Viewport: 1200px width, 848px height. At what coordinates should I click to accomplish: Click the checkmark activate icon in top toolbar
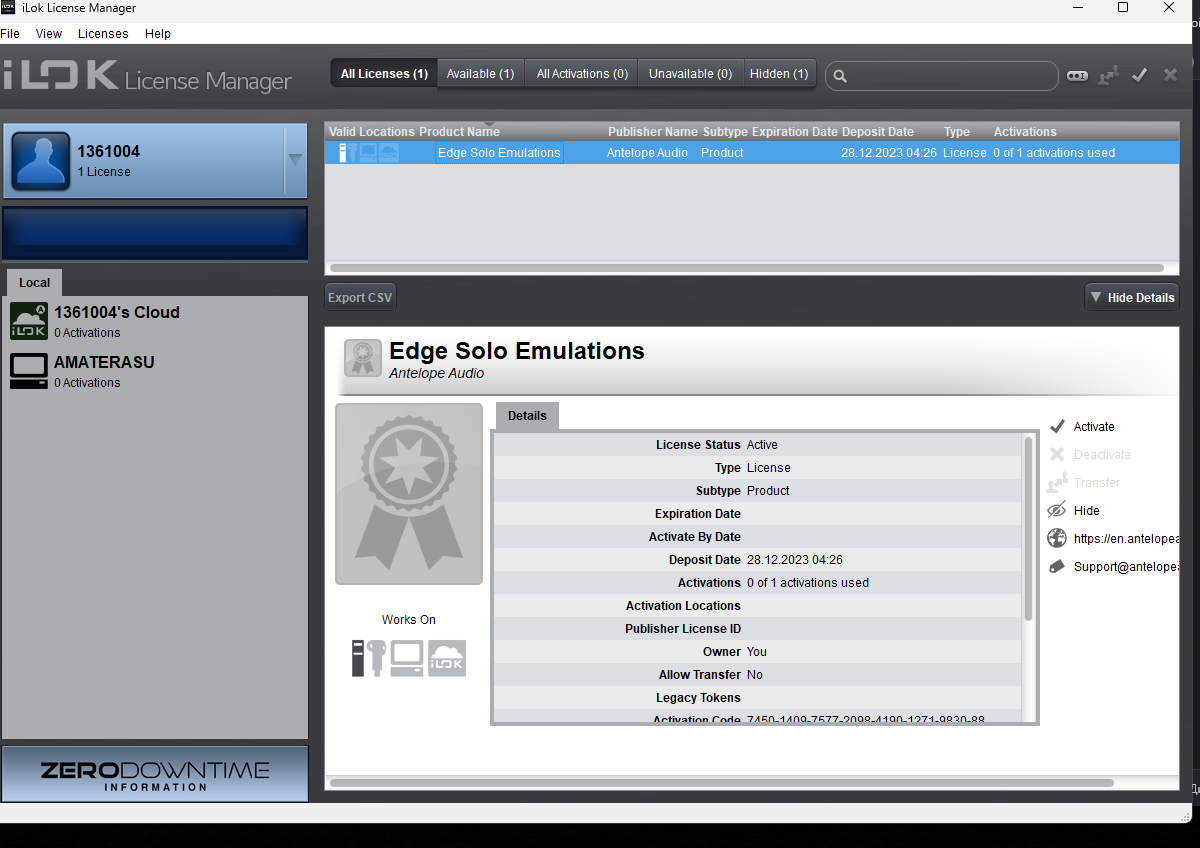coord(1139,75)
